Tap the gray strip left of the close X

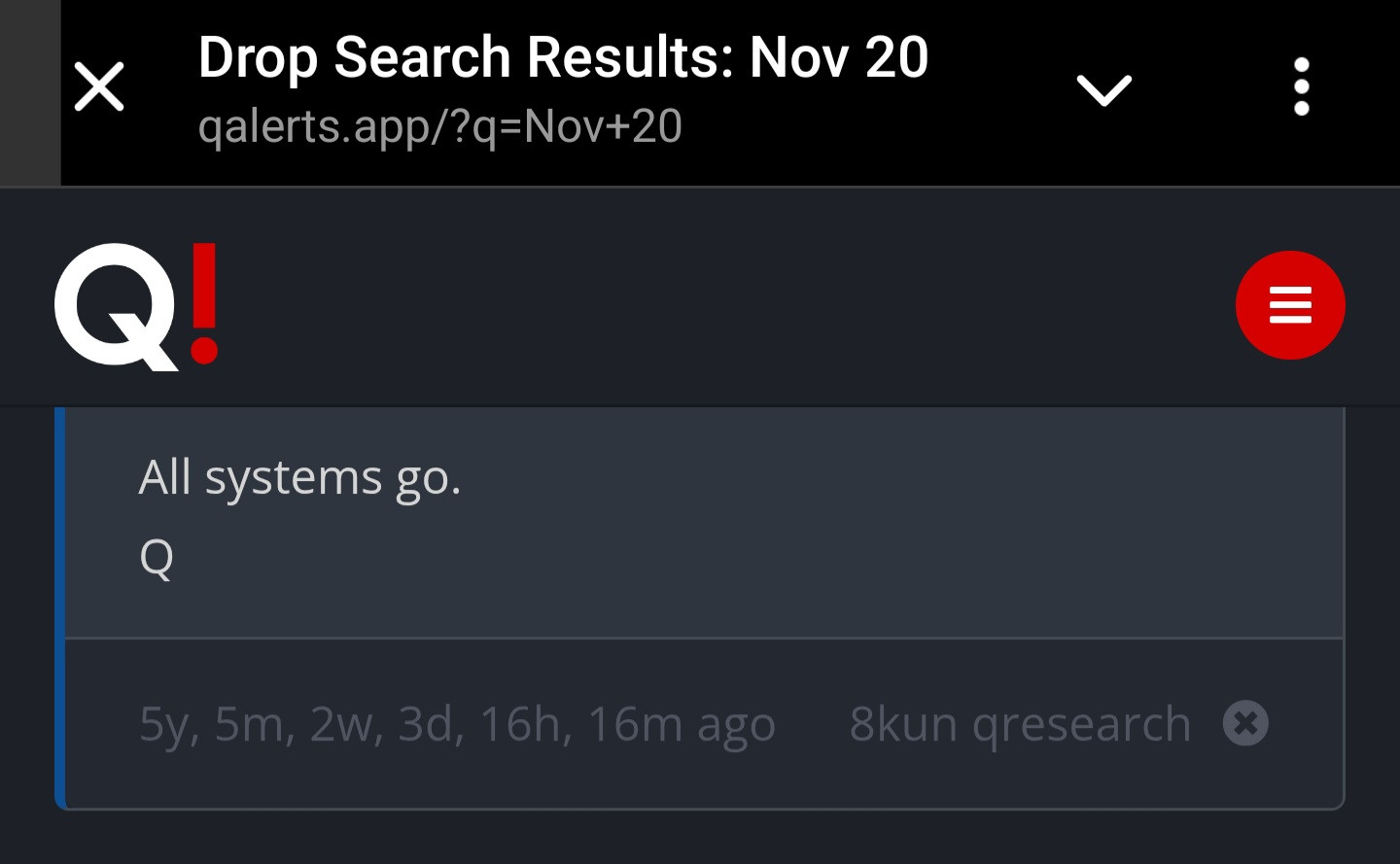tap(29, 92)
